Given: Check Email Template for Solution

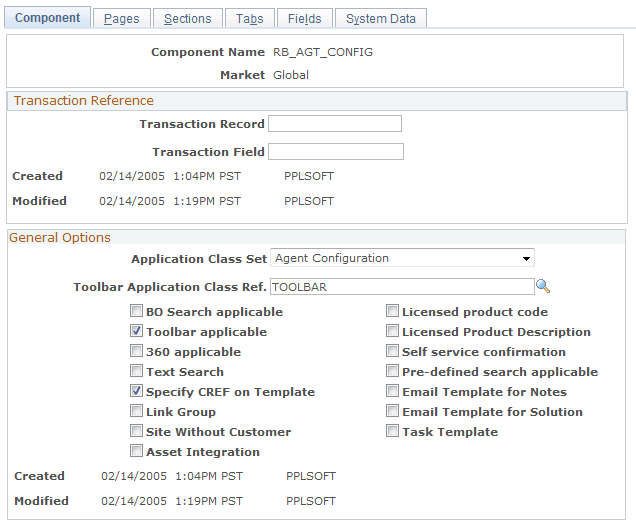Looking at the screenshot, I should click(392, 411).
